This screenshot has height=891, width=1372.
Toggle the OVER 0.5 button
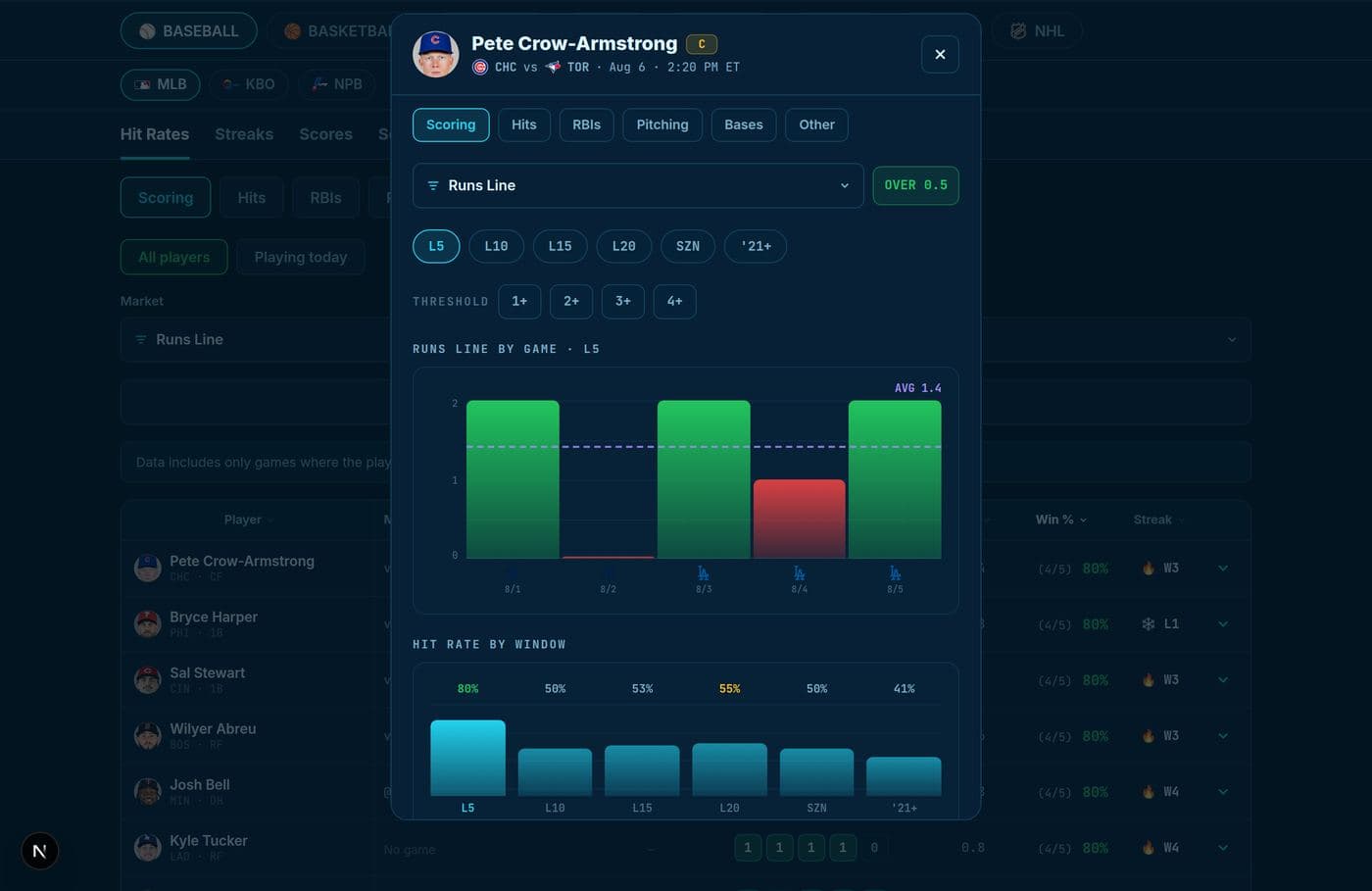(x=915, y=185)
